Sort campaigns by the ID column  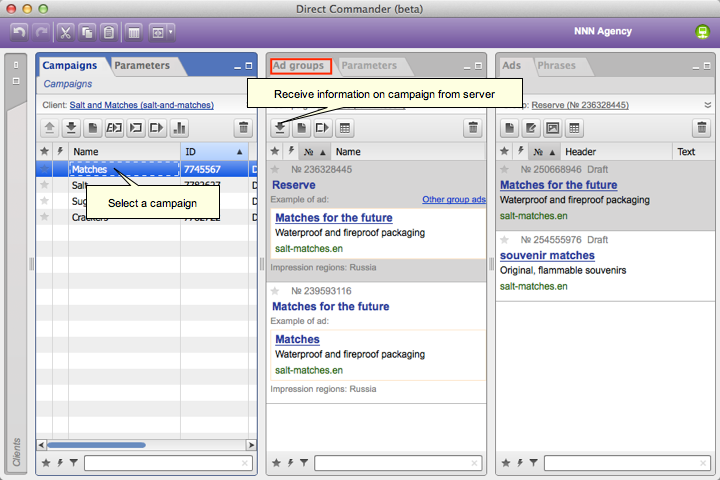click(x=214, y=152)
